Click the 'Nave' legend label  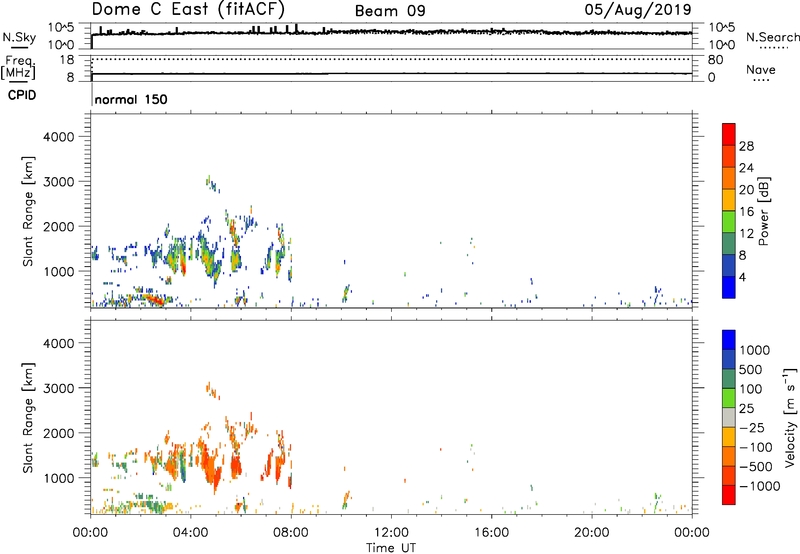(x=761, y=70)
